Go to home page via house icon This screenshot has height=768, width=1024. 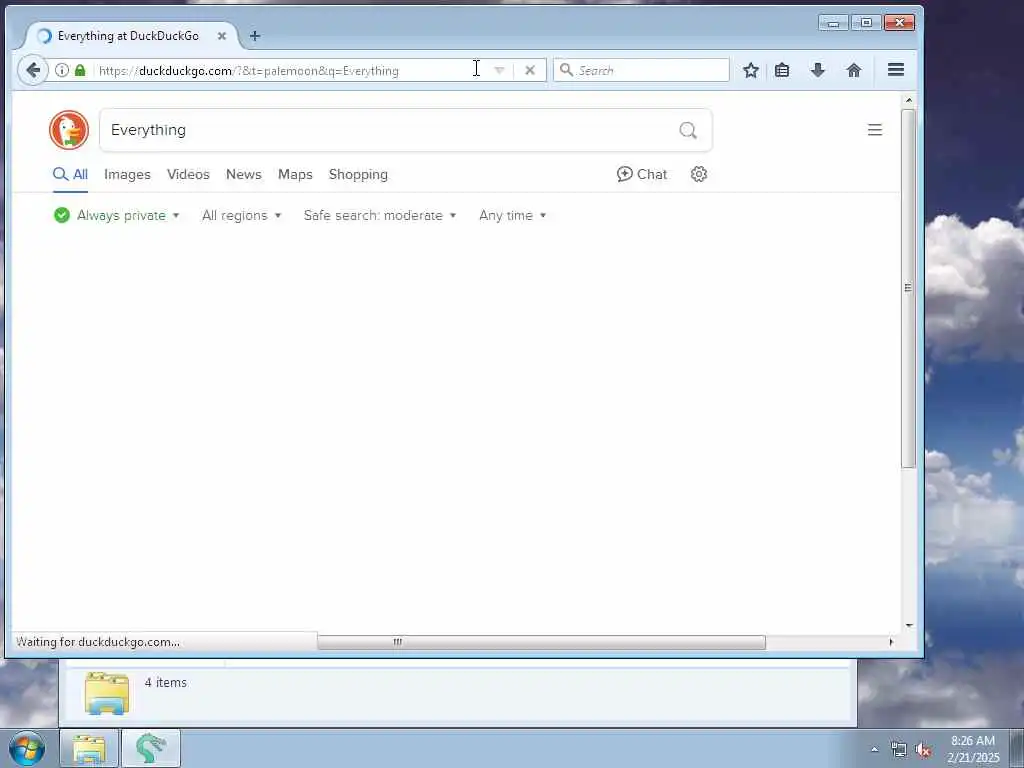pyautogui.click(x=854, y=70)
